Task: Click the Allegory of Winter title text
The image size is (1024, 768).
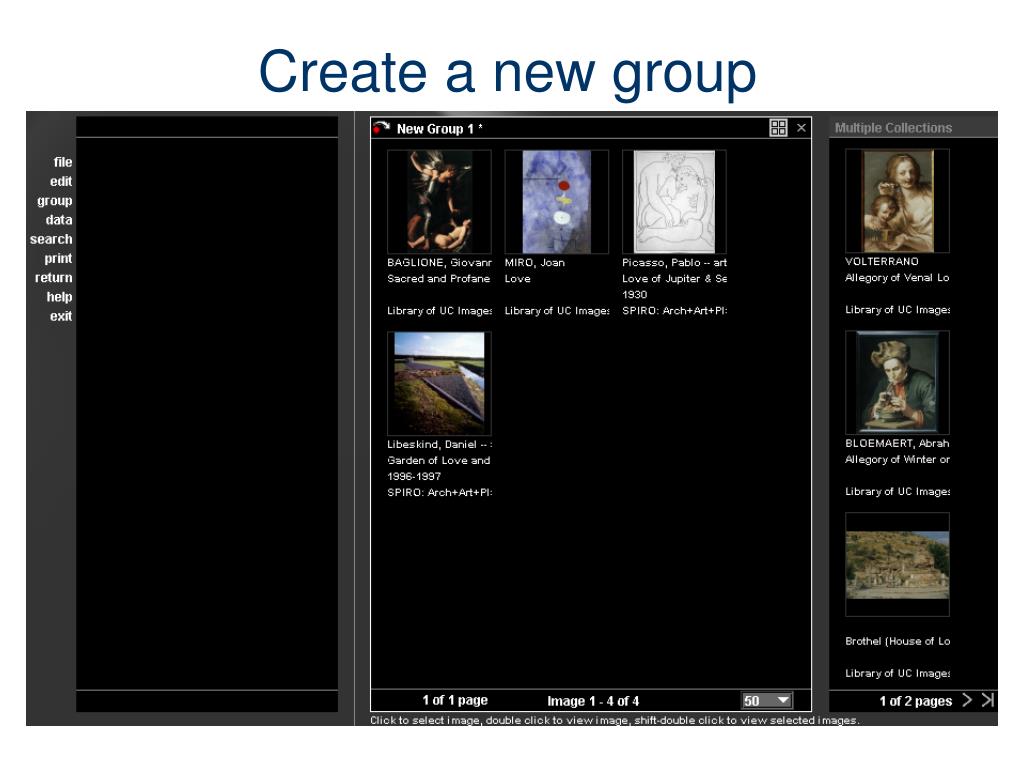Action: (x=897, y=460)
